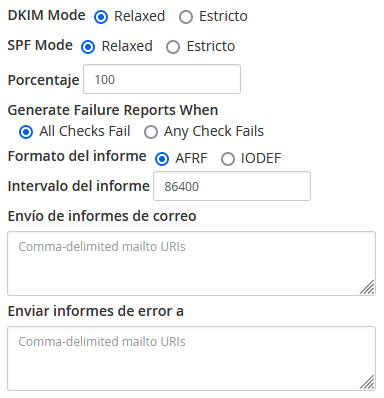Click Generate Failure Reports When label
The width and height of the screenshot is (384, 398).
(x=113, y=110)
